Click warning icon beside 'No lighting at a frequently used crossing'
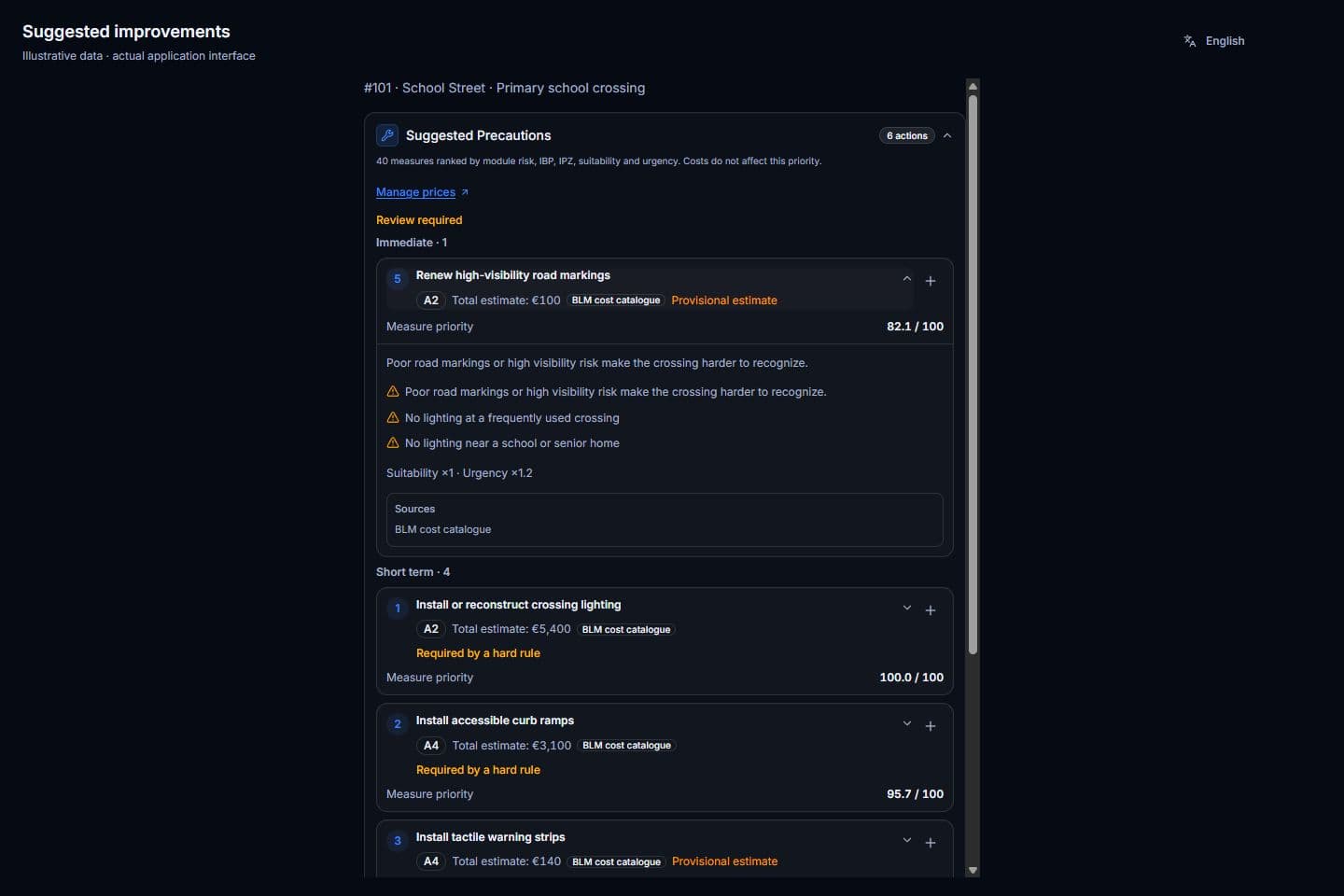The width and height of the screenshot is (1344, 896). point(393,418)
